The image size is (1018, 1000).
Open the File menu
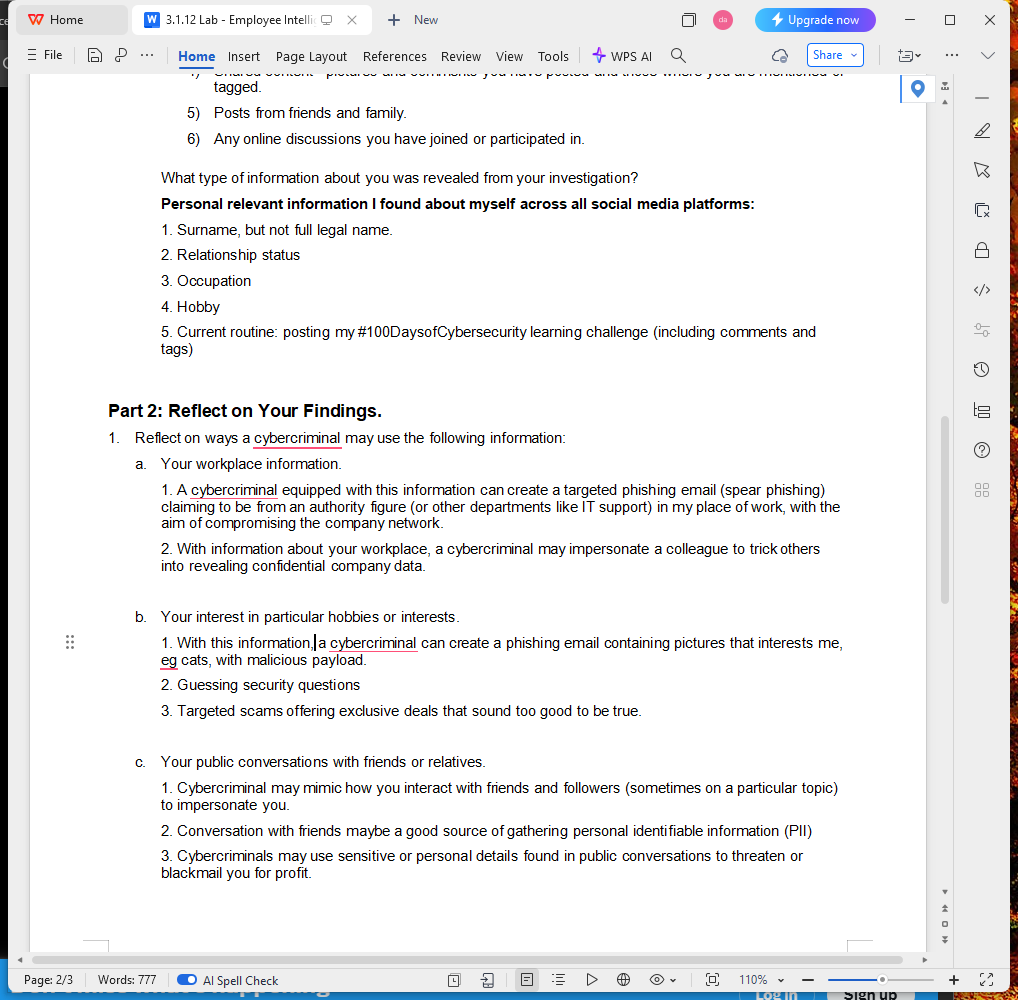(x=45, y=55)
